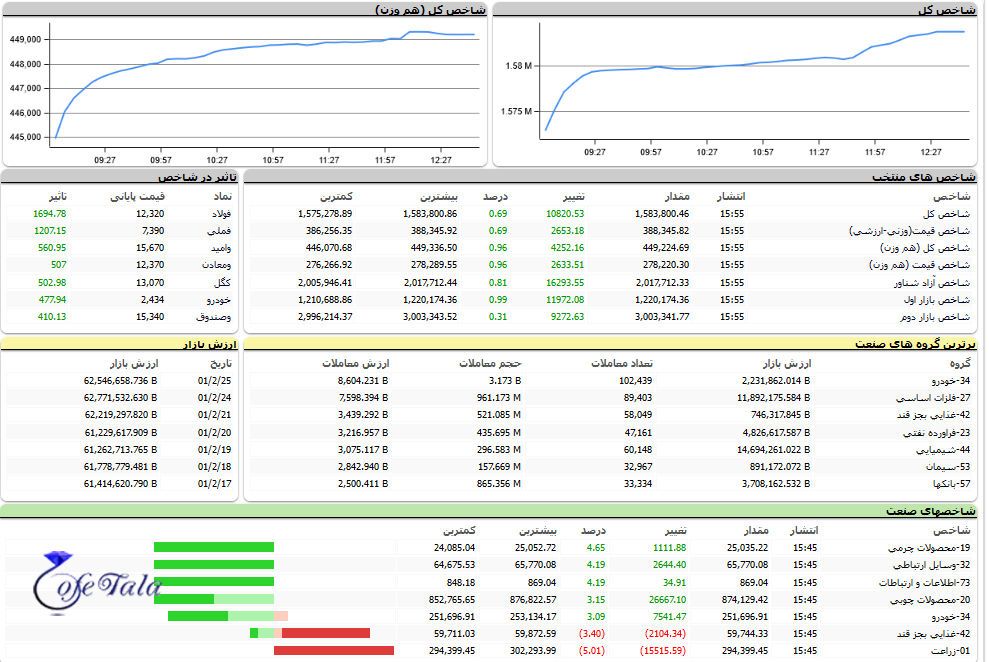This screenshot has height=662, width=989.
Task: Open the فملی symbol in index impact list
Action: (x=222, y=230)
